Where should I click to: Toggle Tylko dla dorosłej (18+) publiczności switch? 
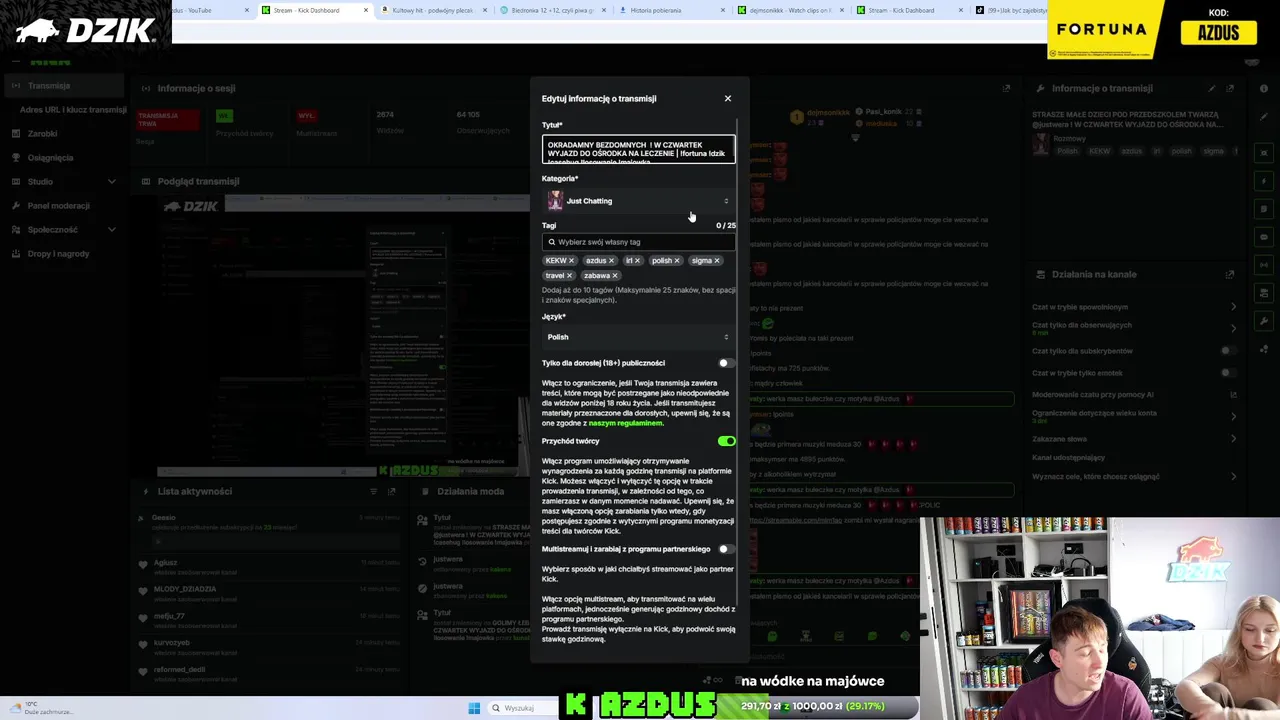point(726,363)
